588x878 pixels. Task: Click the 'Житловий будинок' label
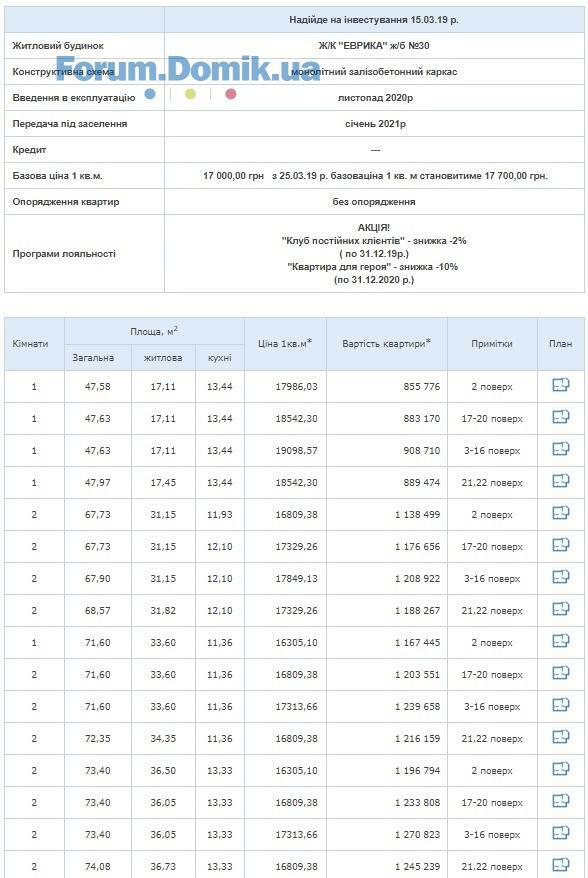point(58,45)
